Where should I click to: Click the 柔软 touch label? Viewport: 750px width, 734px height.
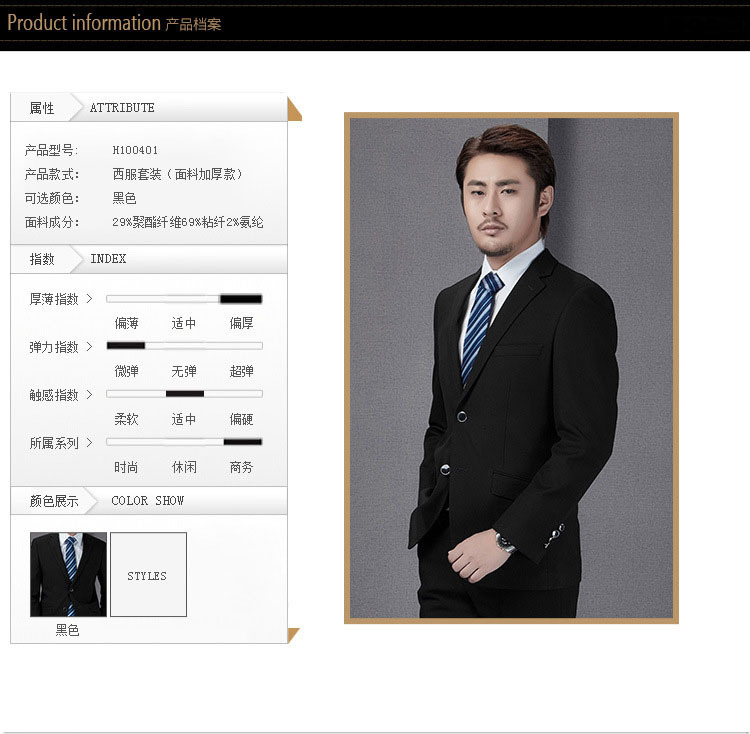[126, 419]
